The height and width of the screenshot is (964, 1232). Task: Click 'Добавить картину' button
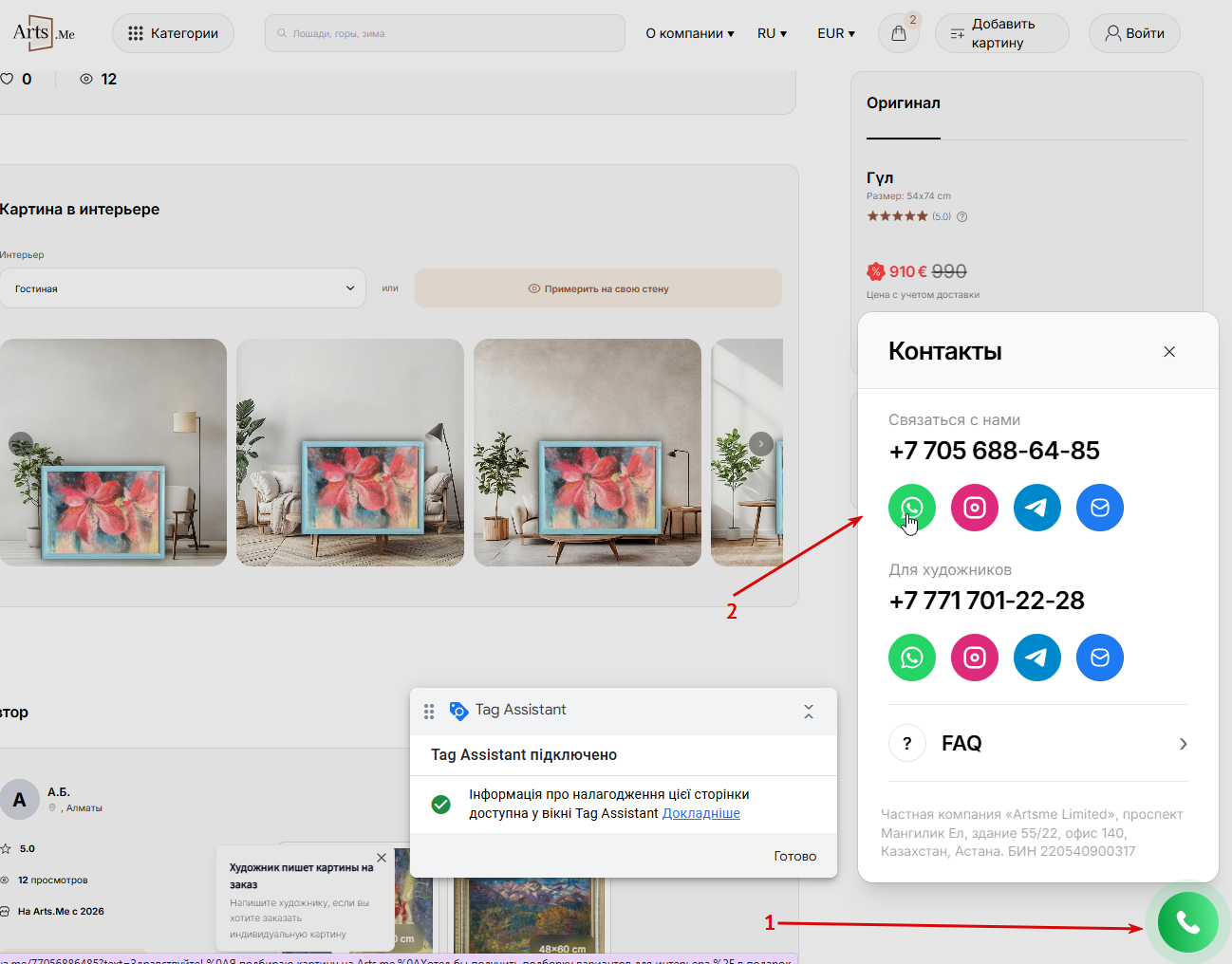pos(1002,33)
